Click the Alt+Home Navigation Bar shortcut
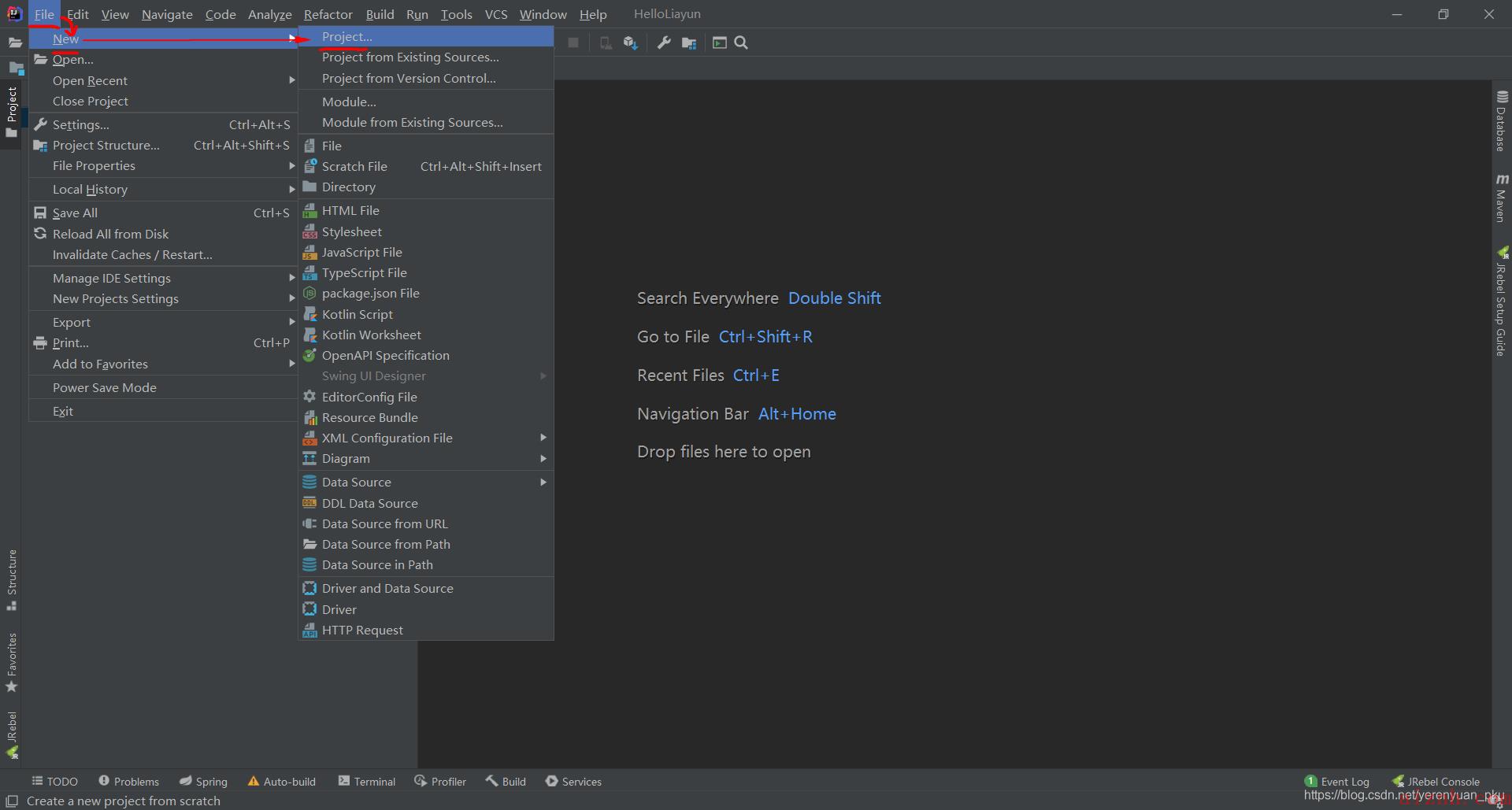Image resolution: width=1512 pixels, height=810 pixels. tap(797, 414)
